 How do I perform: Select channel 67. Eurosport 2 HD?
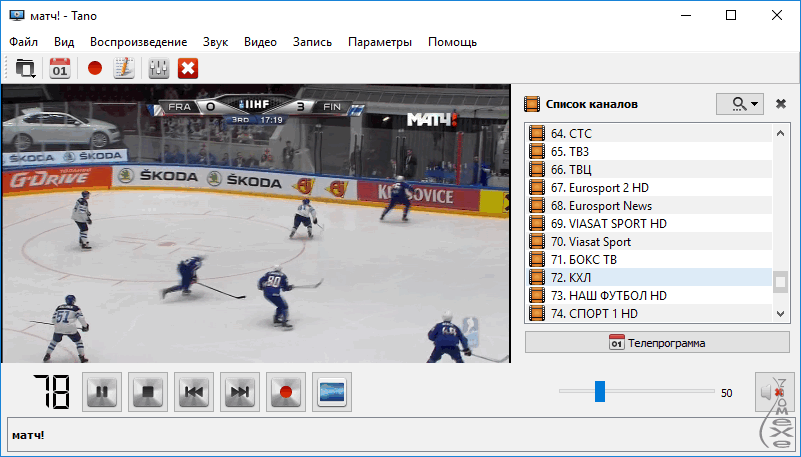tap(600, 187)
